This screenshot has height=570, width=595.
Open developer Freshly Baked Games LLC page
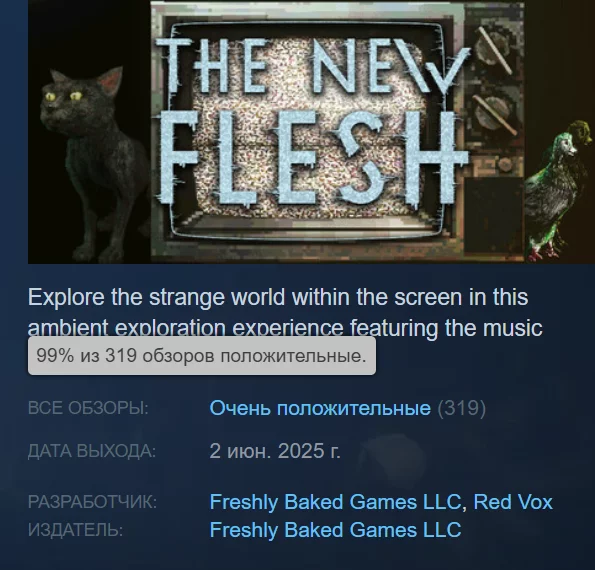(x=335, y=502)
